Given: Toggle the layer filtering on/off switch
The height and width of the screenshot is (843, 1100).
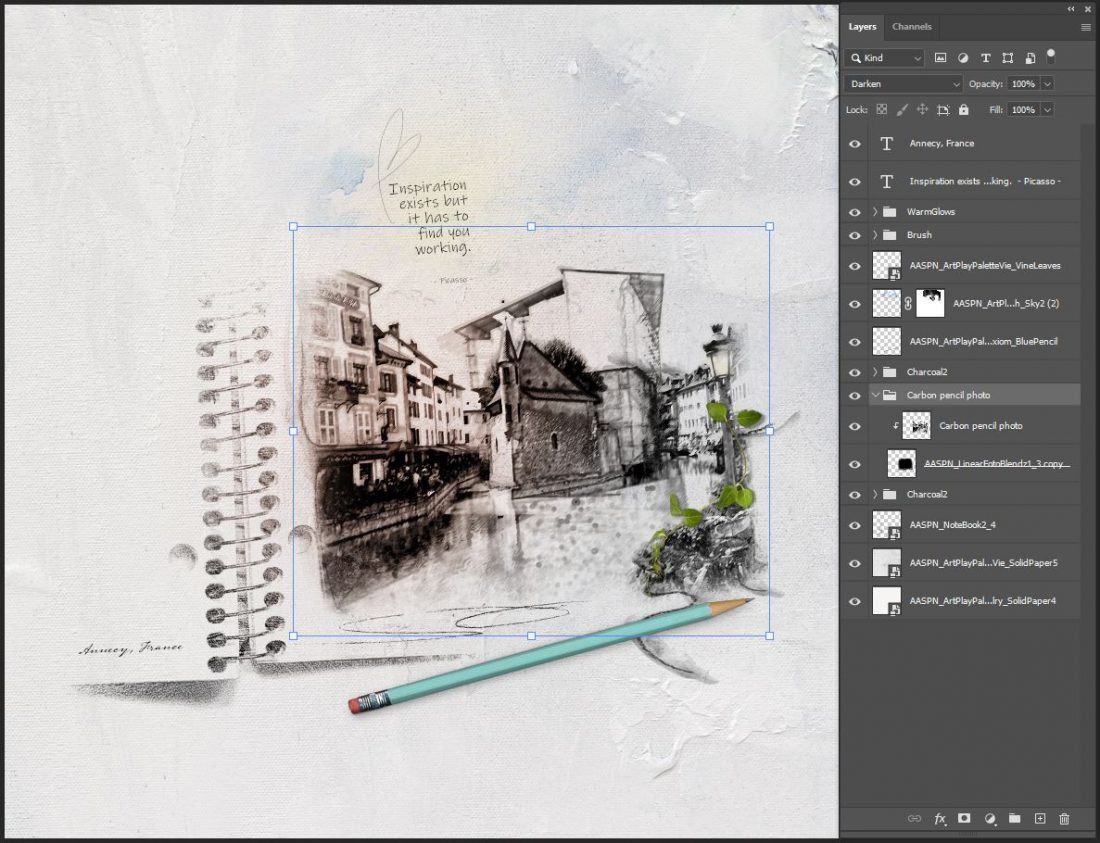Looking at the screenshot, I should (1051, 56).
